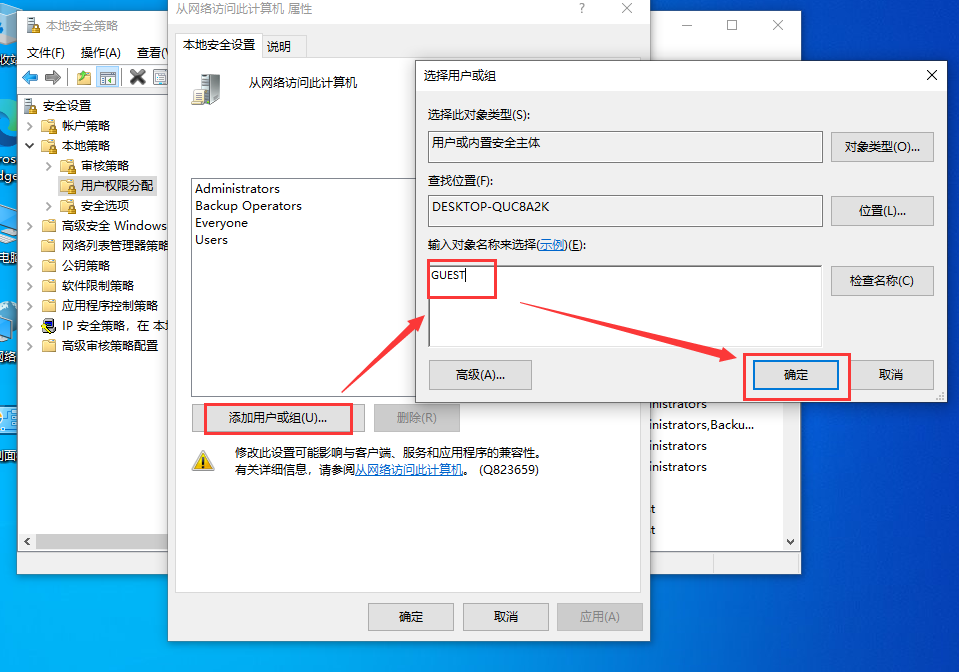Click the Back arrow toolbar icon
This screenshot has width=959, height=672.
tap(31, 77)
